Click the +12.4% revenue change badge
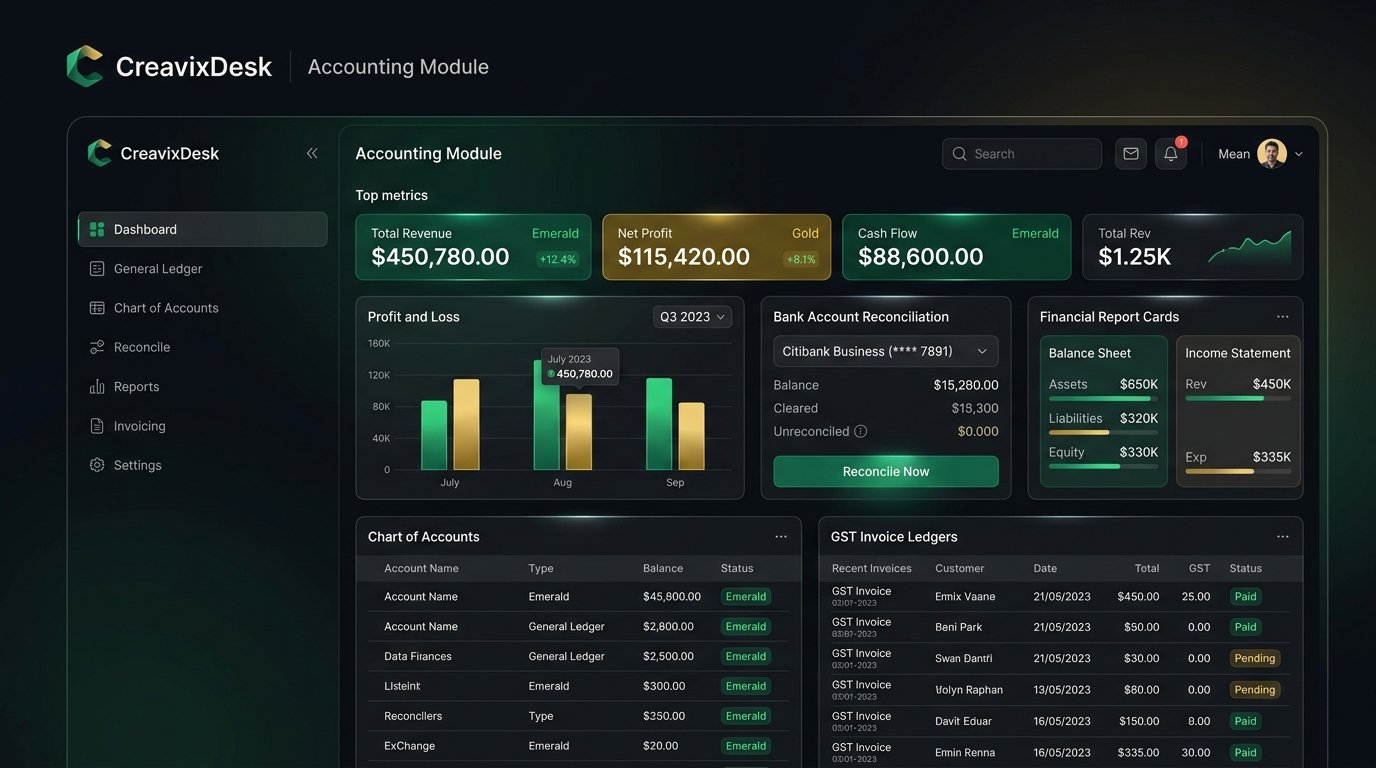 (x=557, y=259)
